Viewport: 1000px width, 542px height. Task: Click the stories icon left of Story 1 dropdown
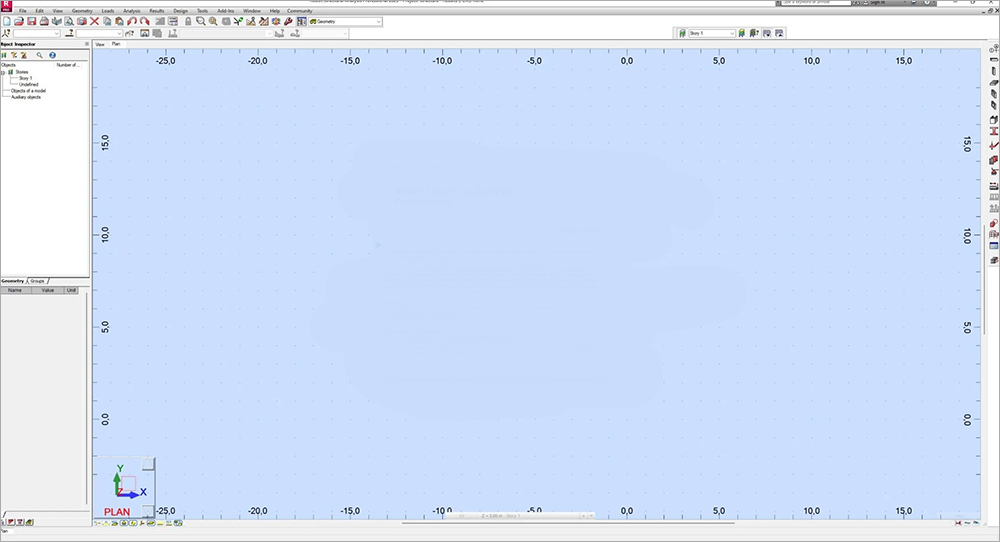pyautogui.click(x=682, y=33)
